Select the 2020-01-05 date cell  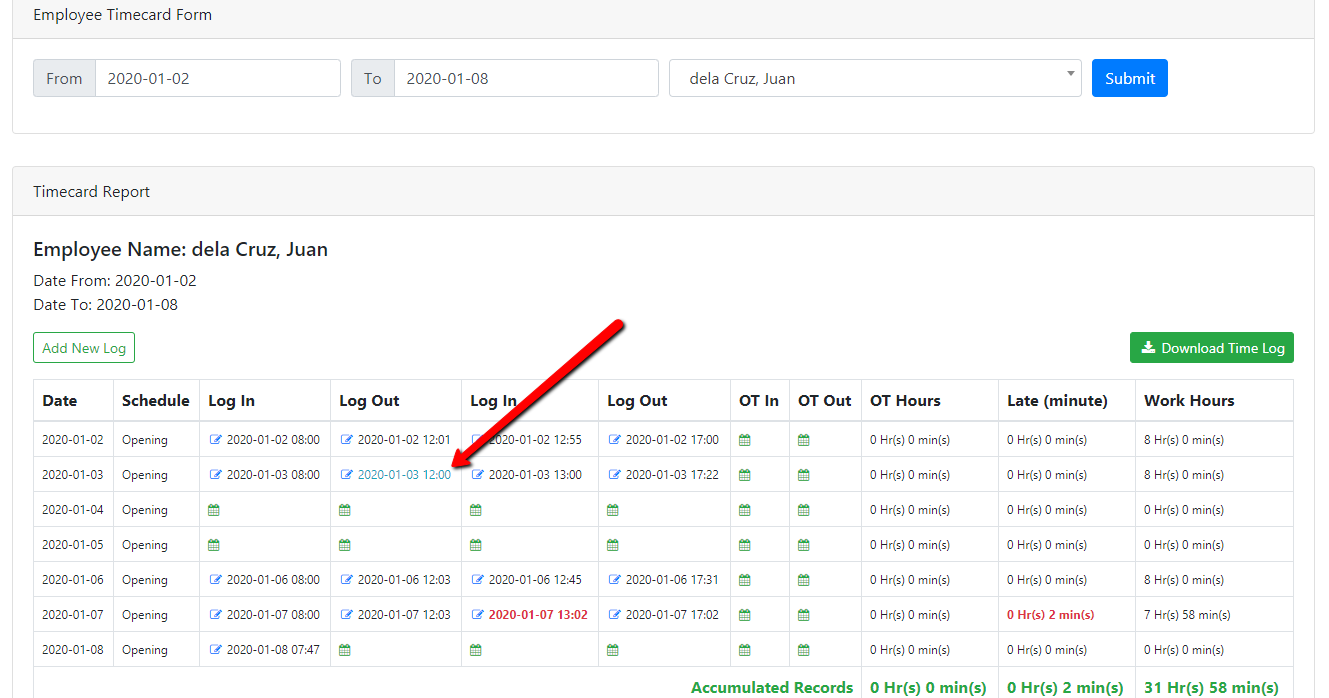pos(73,545)
